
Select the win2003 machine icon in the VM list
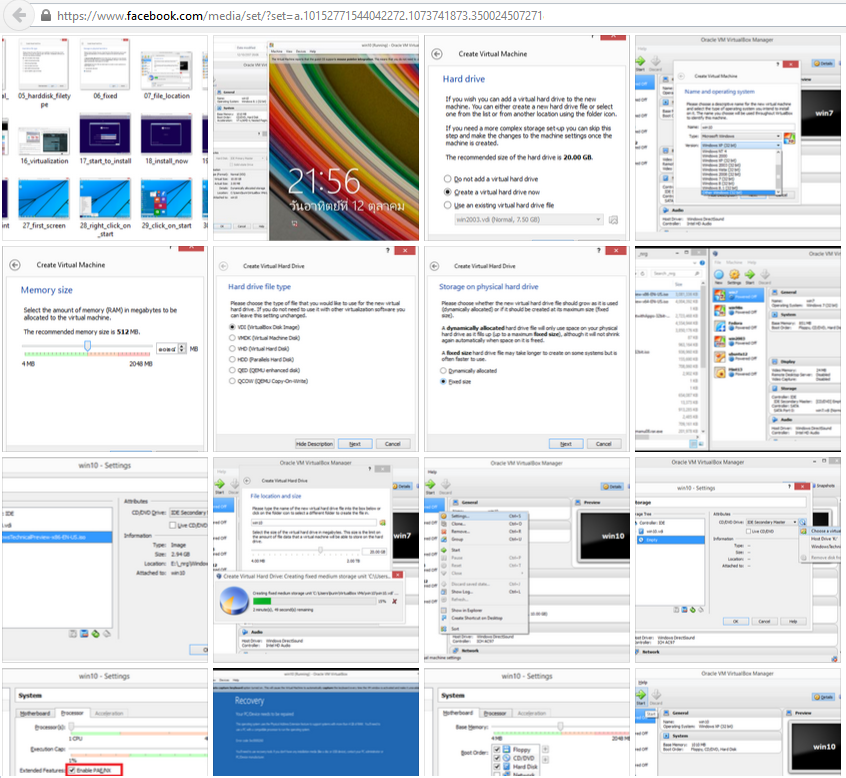click(720, 342)
